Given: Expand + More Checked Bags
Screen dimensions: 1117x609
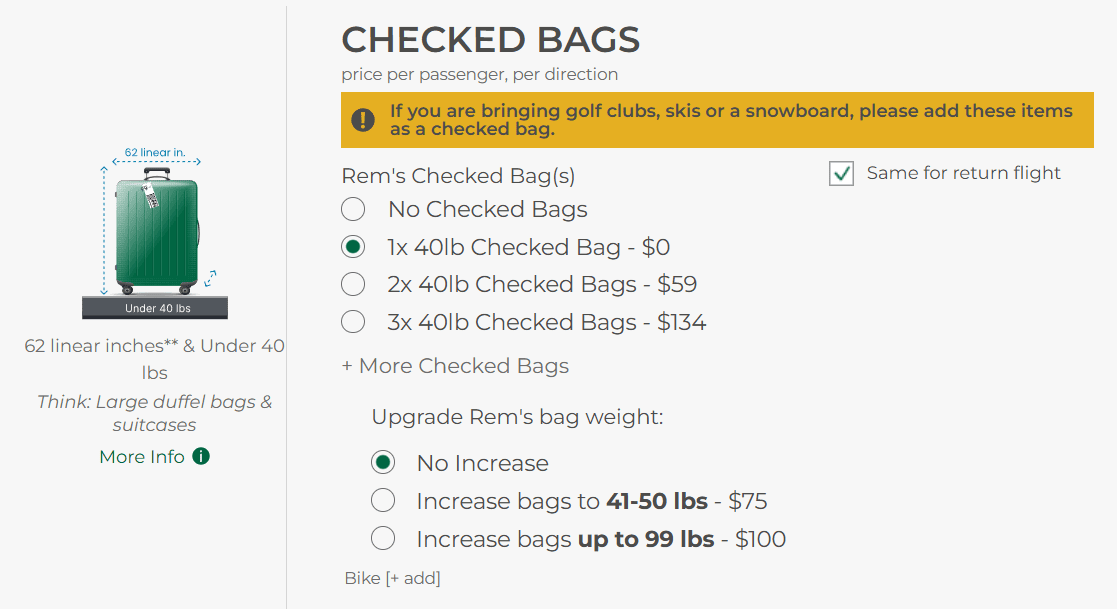Looking at the screenshot, I should click(x=455, y=365).
